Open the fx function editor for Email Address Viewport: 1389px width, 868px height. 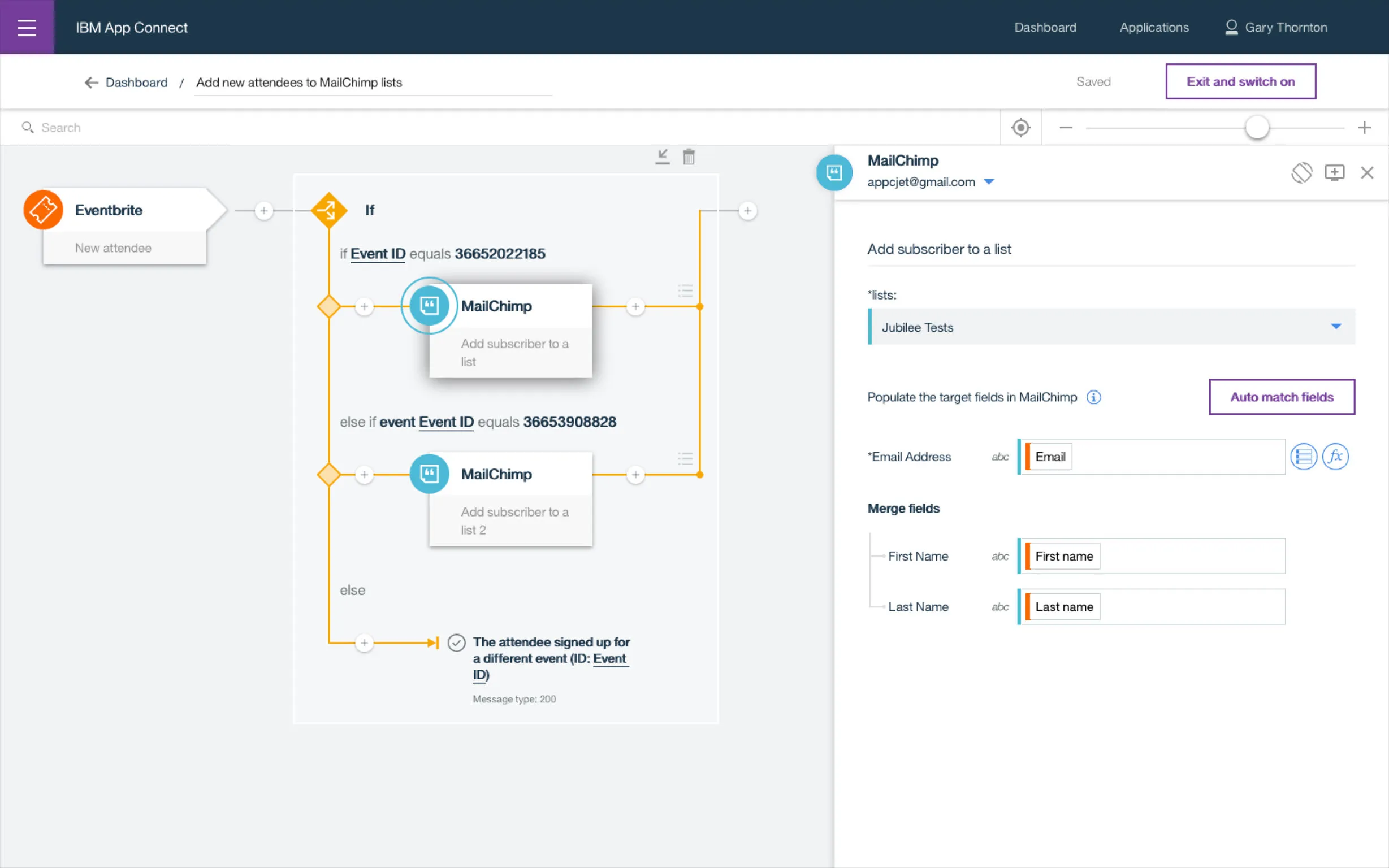tap(1335, 457)
